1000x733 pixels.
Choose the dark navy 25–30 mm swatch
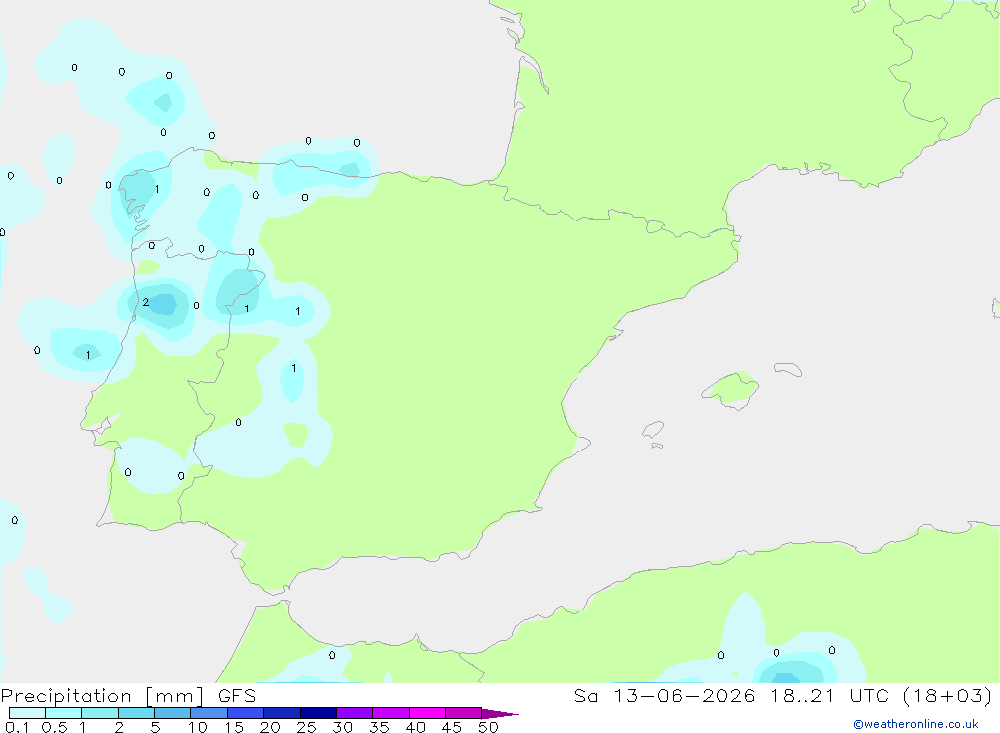click(x=318, y=713)
